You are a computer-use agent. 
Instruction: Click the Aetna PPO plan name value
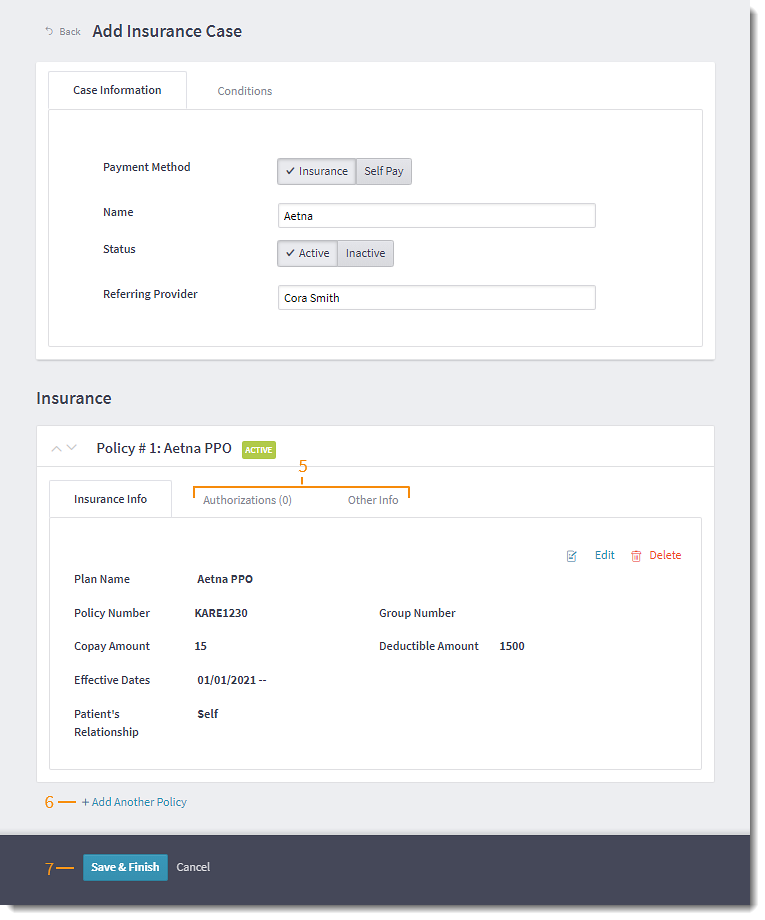coord(225,580)
